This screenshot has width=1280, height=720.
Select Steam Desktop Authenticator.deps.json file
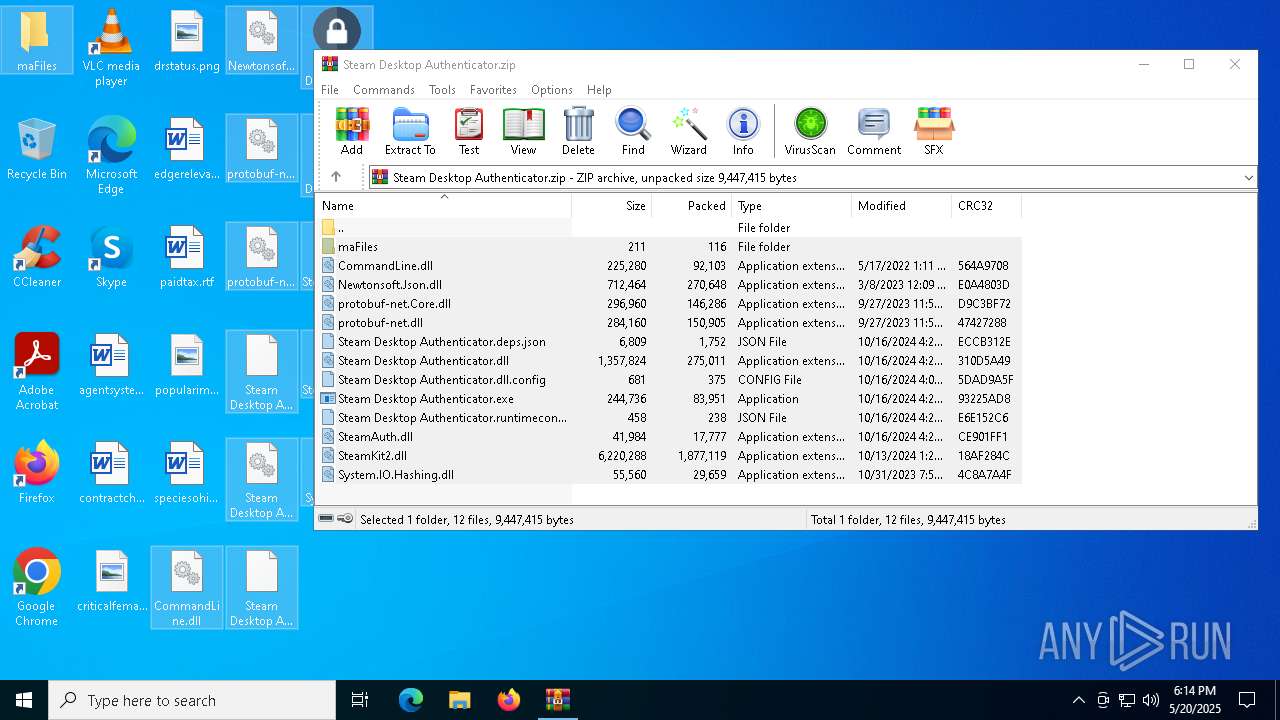669,342
